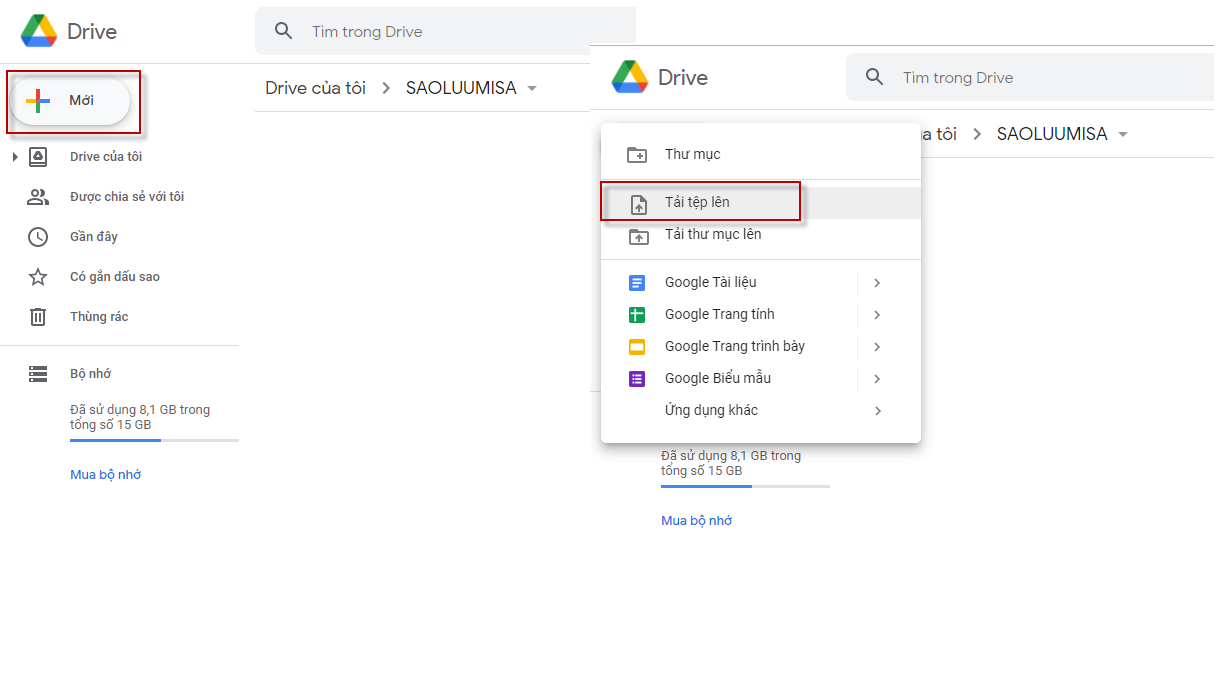
Task: Select Google Trang trình bày menu entry
Action: point(761,346)
